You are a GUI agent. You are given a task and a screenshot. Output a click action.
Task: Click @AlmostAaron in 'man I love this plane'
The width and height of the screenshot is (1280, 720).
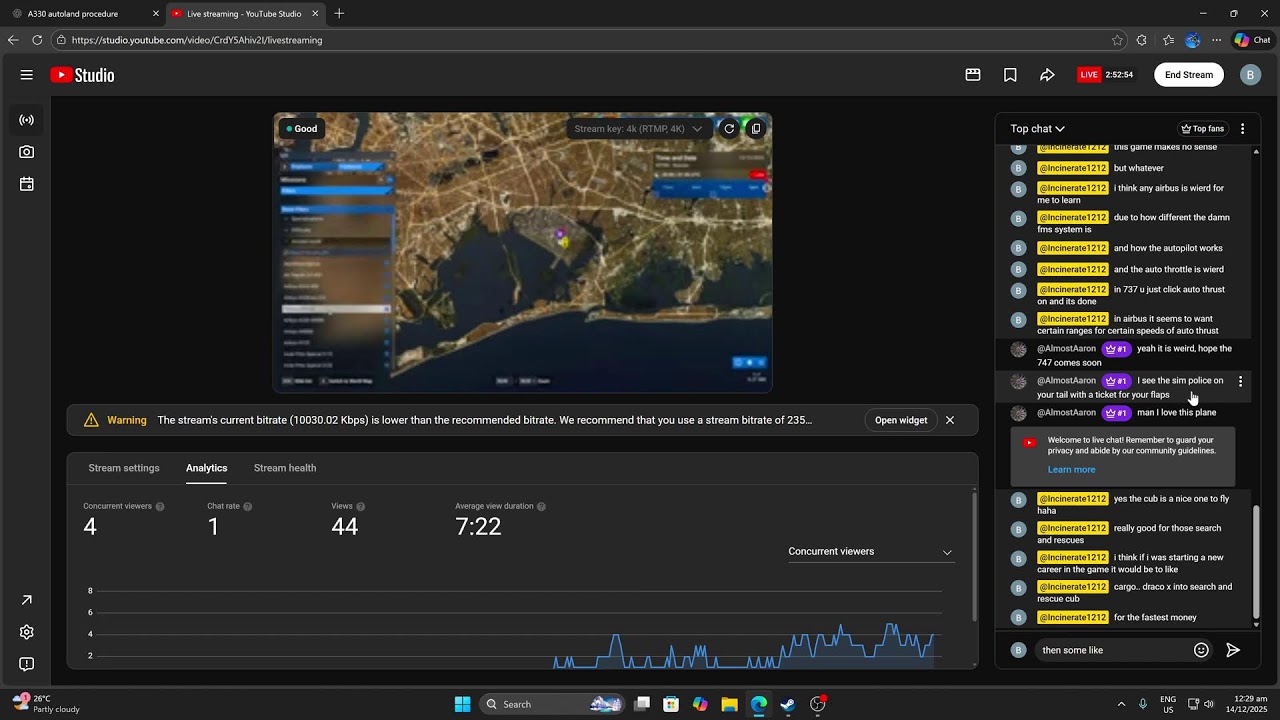[1066, 412]
